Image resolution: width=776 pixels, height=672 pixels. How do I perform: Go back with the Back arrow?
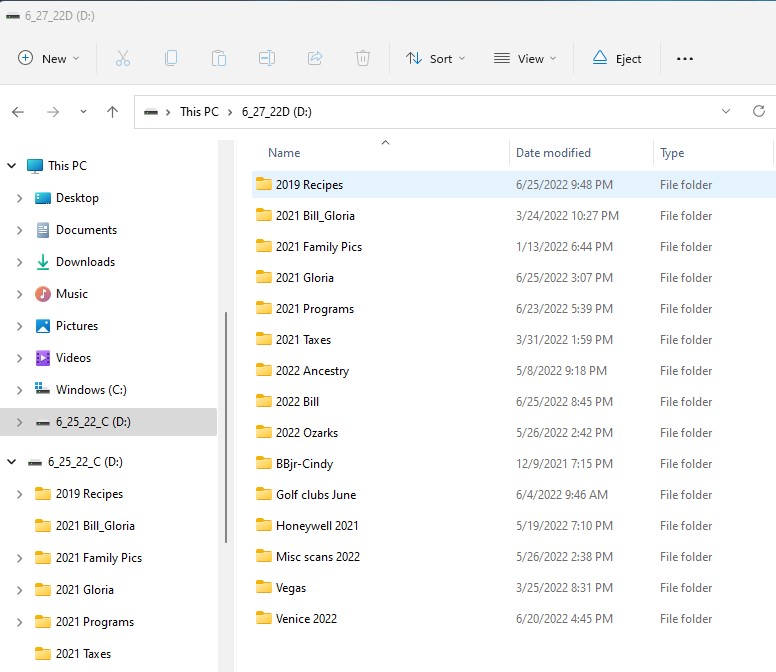tap(18, 112)
